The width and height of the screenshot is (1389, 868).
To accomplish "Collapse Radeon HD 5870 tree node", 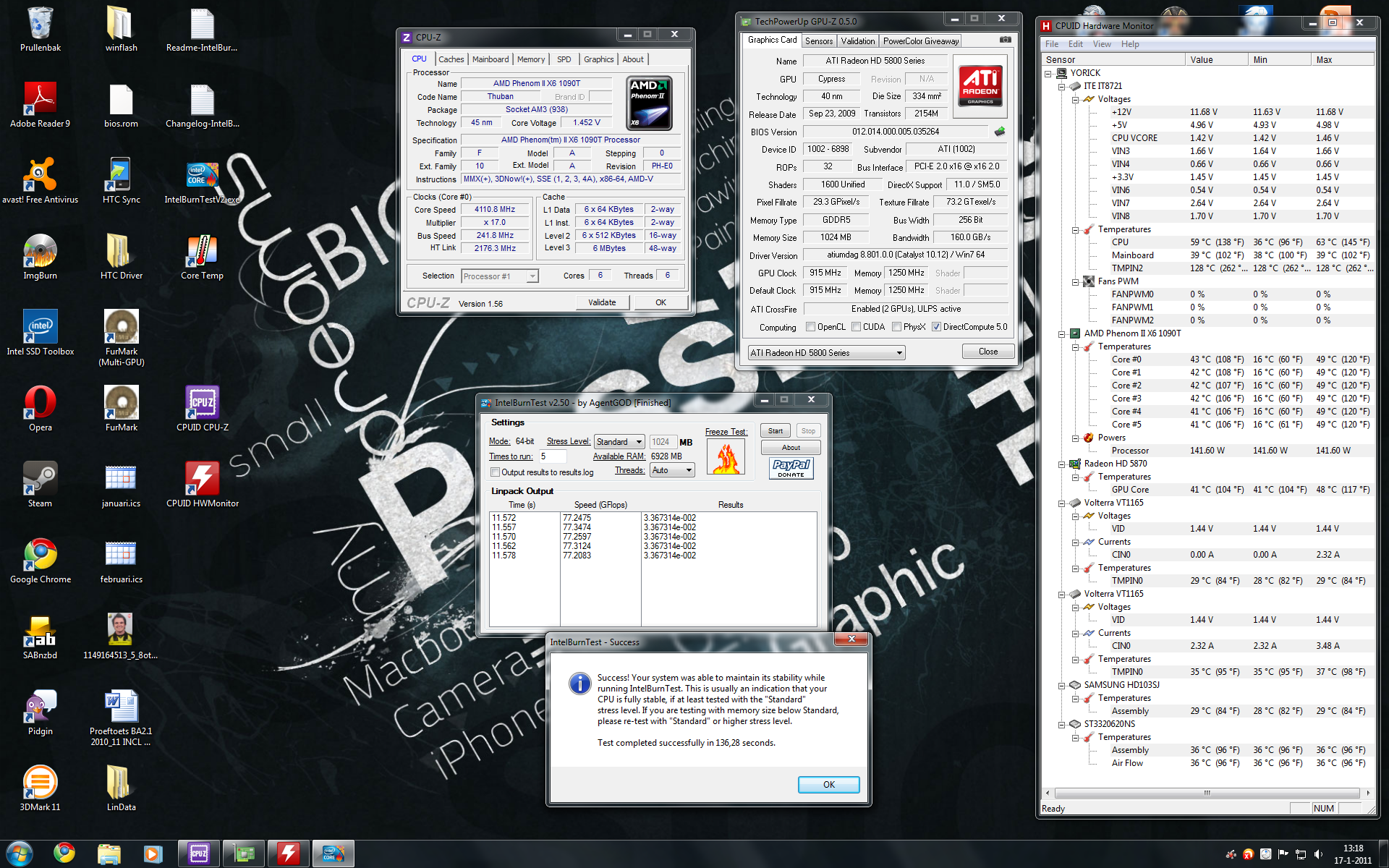I will pos(1062,464).
